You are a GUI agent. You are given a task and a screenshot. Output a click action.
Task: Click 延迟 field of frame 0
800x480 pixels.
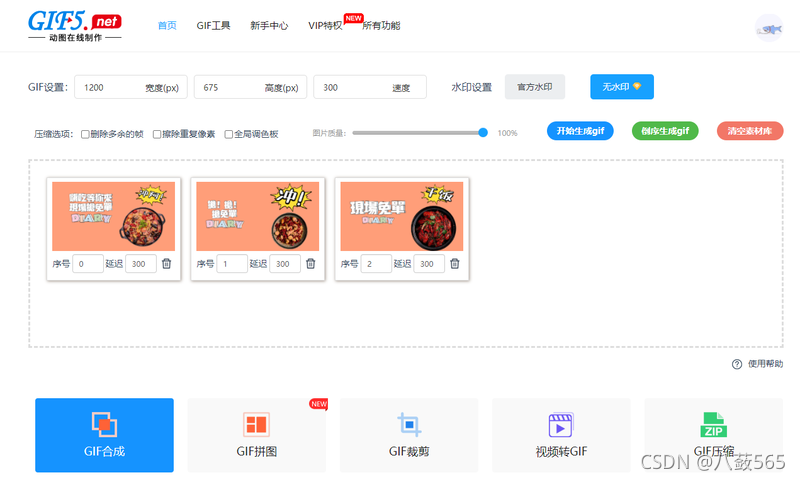[x=141, y=264]
